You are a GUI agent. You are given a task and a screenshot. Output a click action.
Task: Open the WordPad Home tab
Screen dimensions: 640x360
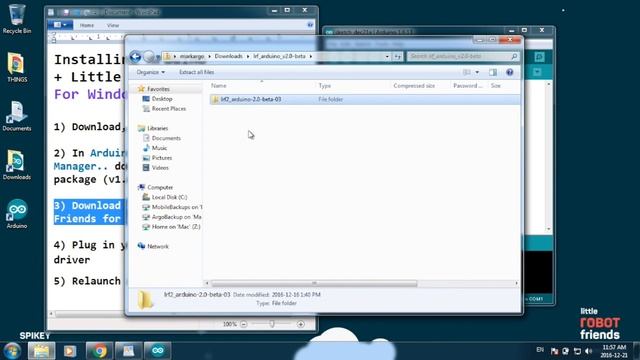[x=87, y=25]
